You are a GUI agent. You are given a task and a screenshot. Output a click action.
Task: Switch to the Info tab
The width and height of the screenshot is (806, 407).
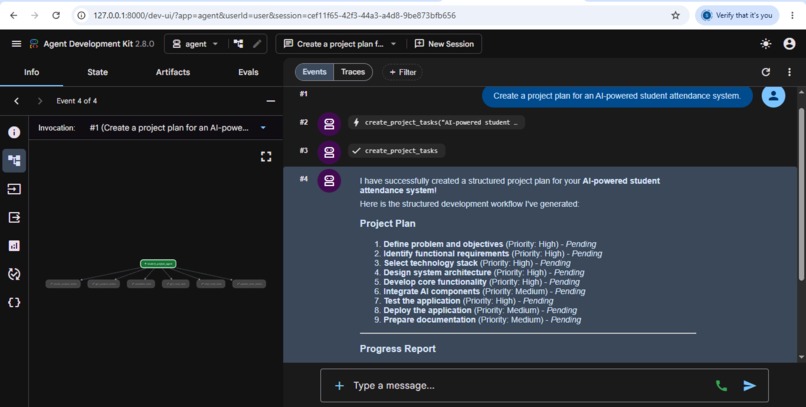tap(31, 72)
